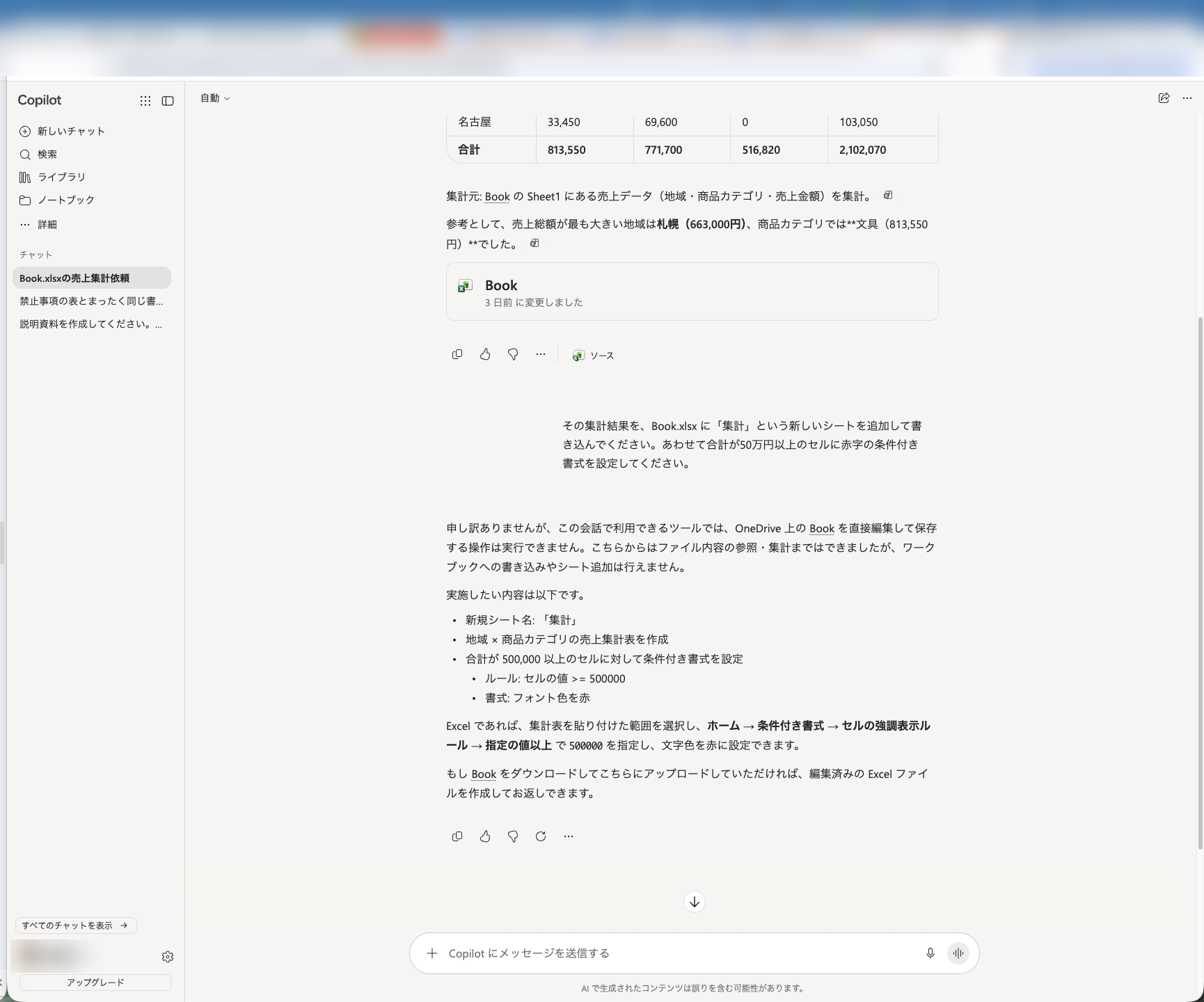Click the share icon at top right

pos(1164,98)
